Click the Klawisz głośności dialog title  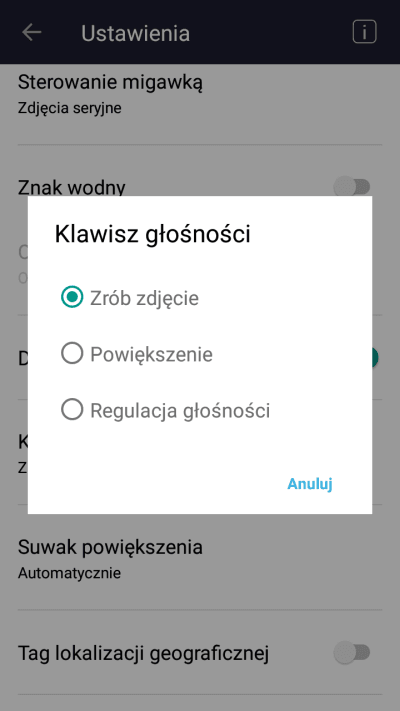coord(152,234)
